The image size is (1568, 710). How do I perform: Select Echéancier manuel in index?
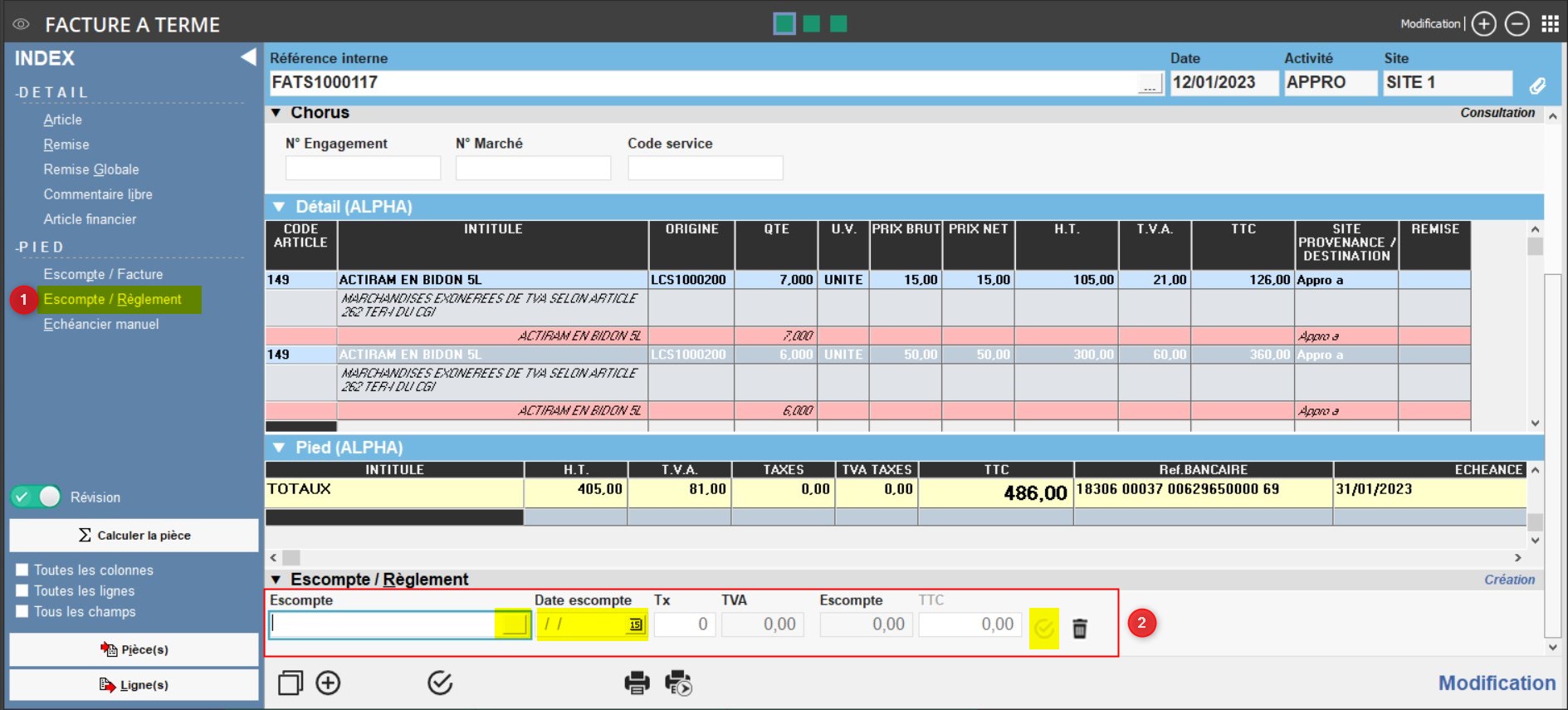pyautogui.click(x=101, y=324)
